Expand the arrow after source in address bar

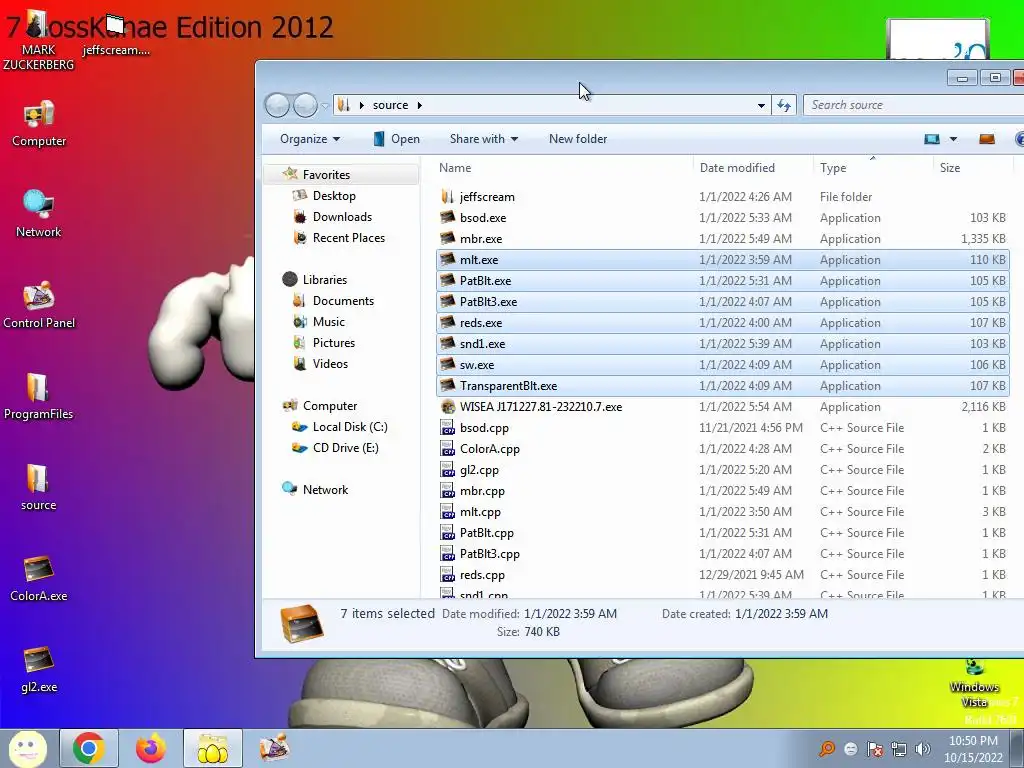419,105
